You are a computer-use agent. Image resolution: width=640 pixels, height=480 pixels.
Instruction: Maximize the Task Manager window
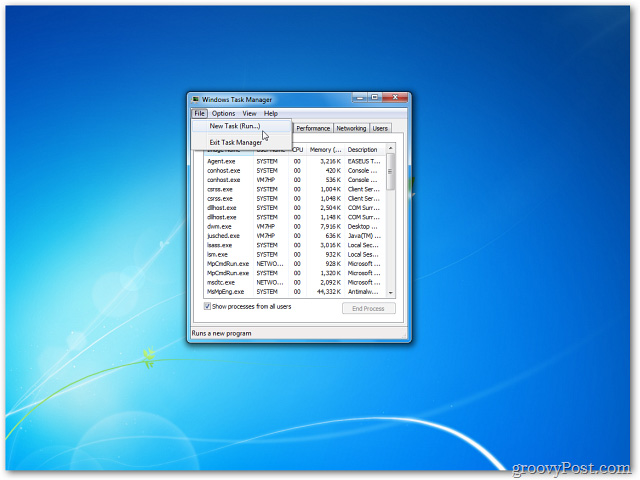(x=375, y=98)
